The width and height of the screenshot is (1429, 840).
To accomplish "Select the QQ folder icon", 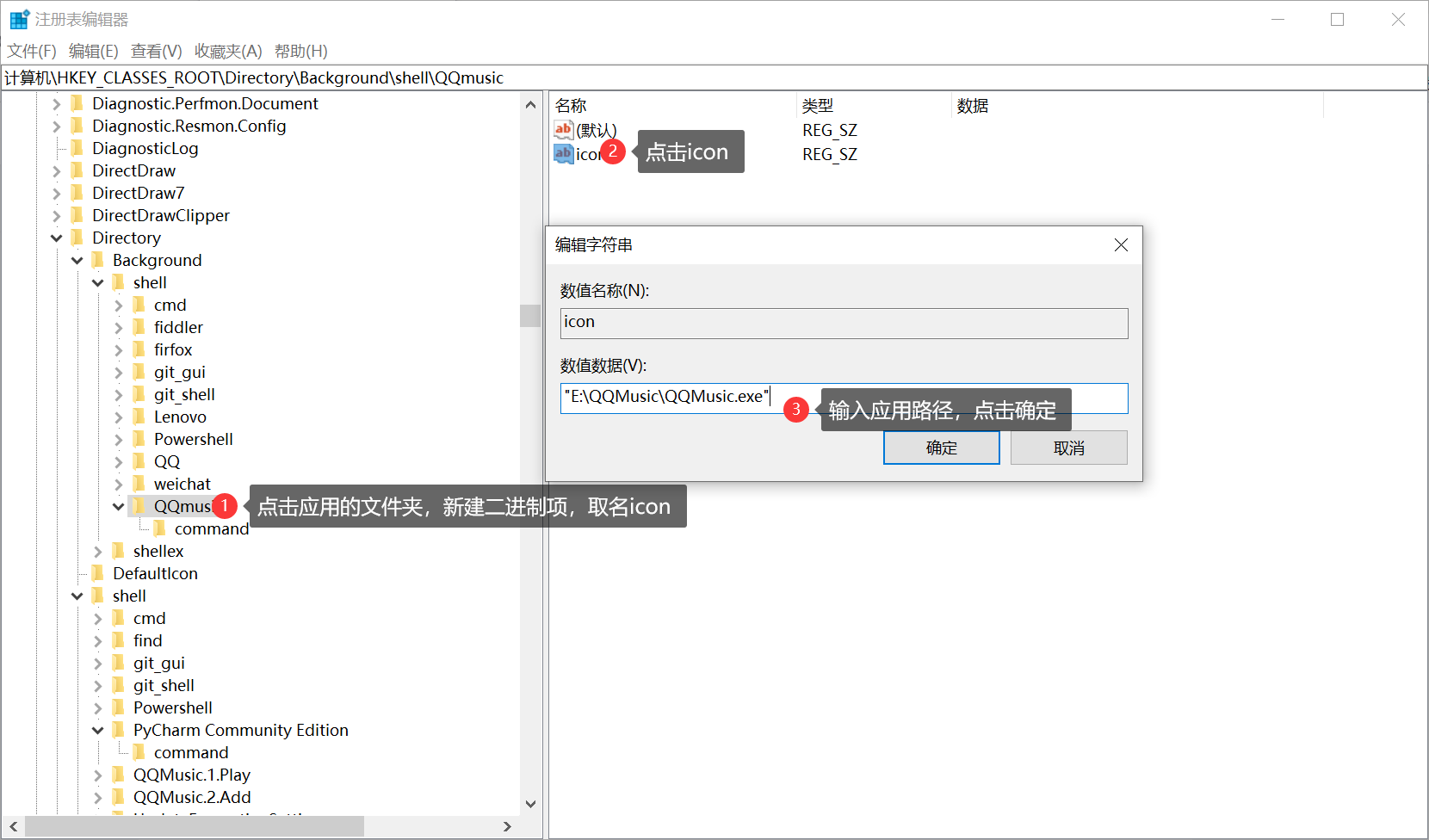I will (139, 461).
